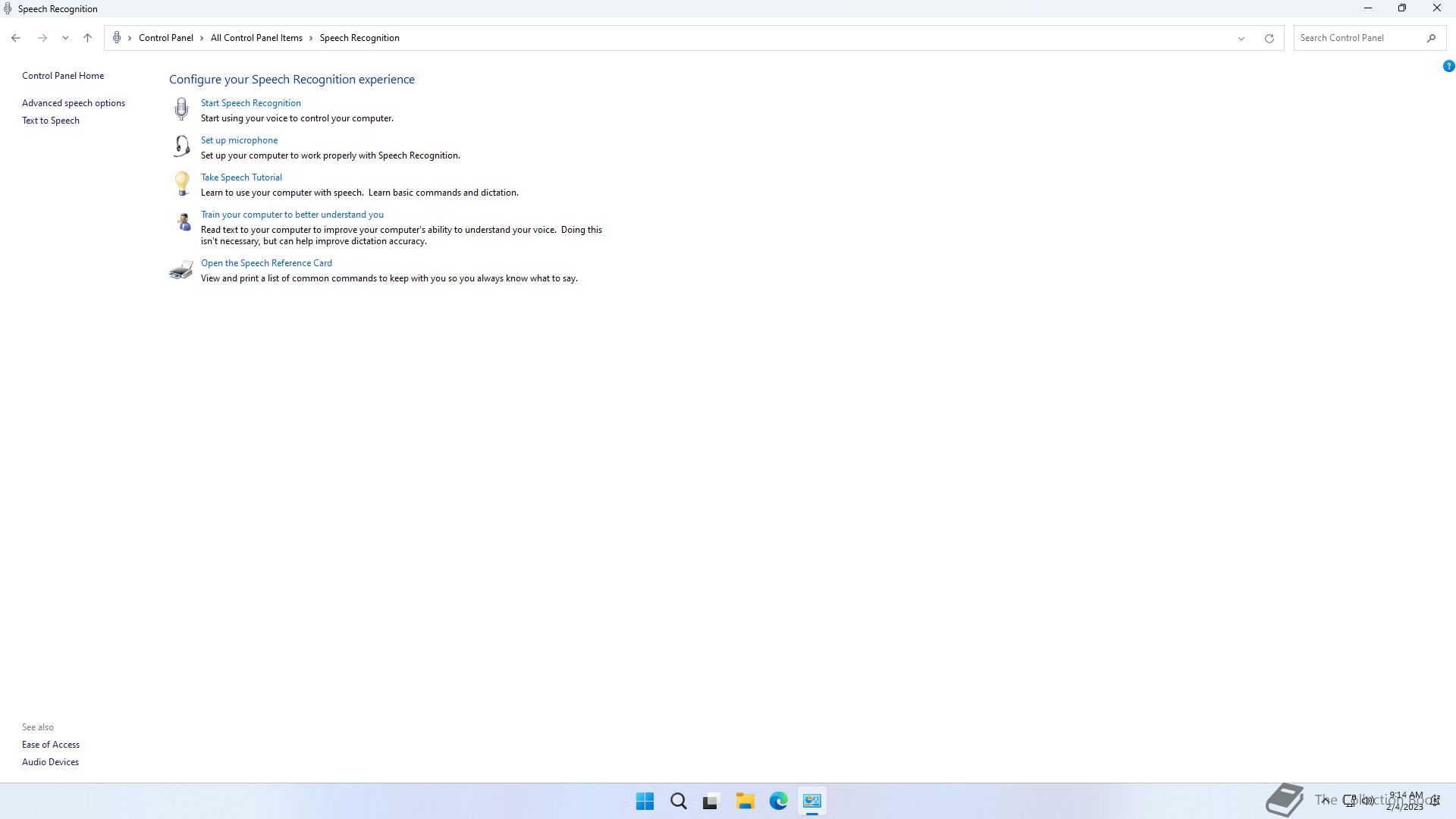Click the person icon beside the train-your-computer option

point(184,222)
